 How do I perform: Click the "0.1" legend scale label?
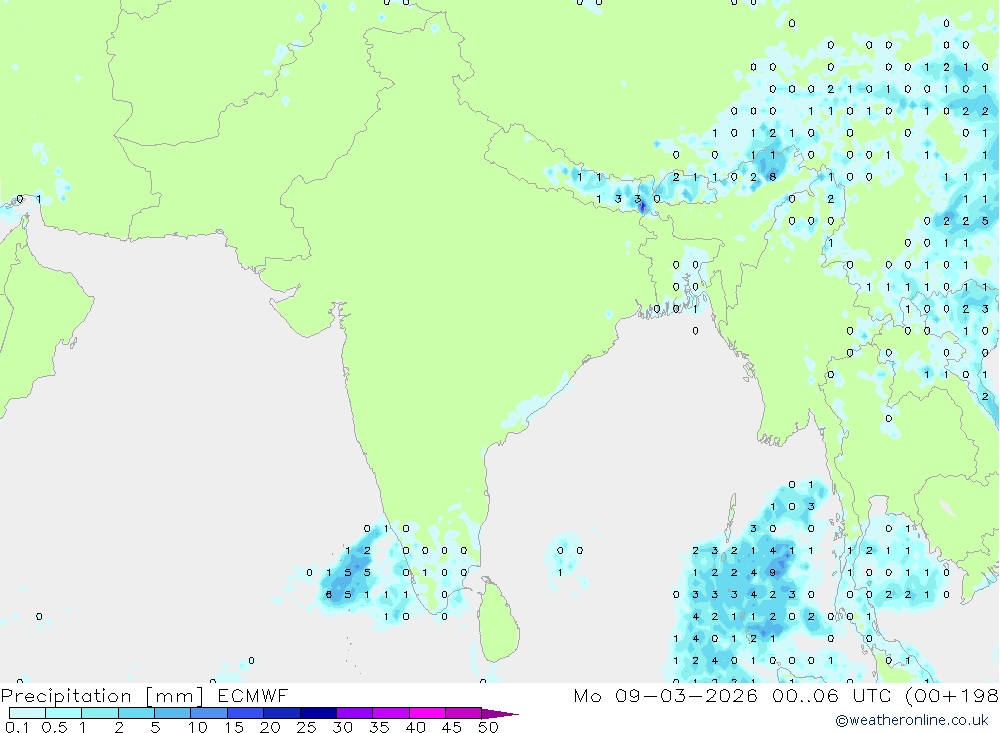click(x=17, y=727)
